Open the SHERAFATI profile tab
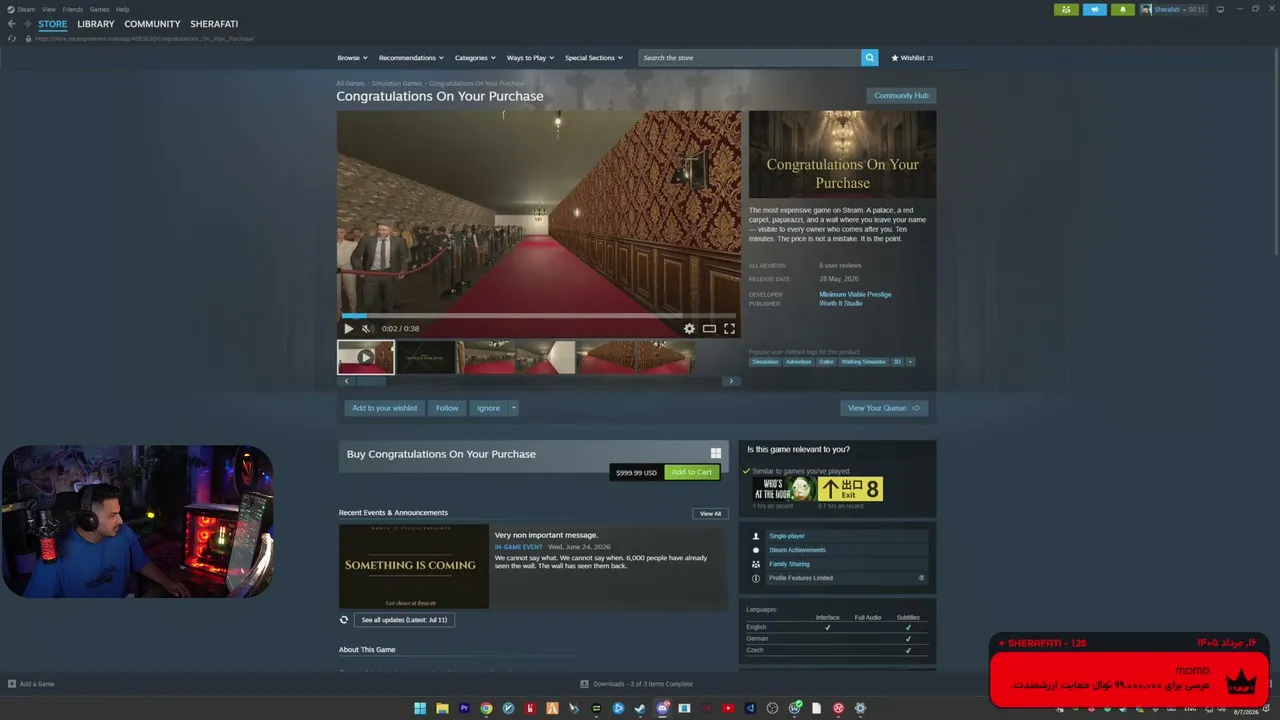 pos(215,24)
